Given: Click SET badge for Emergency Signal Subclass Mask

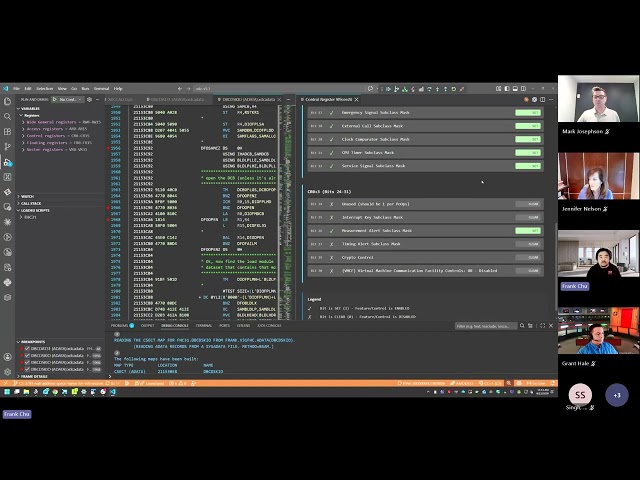Looking at the screenshot, I should tap(528, 113).
